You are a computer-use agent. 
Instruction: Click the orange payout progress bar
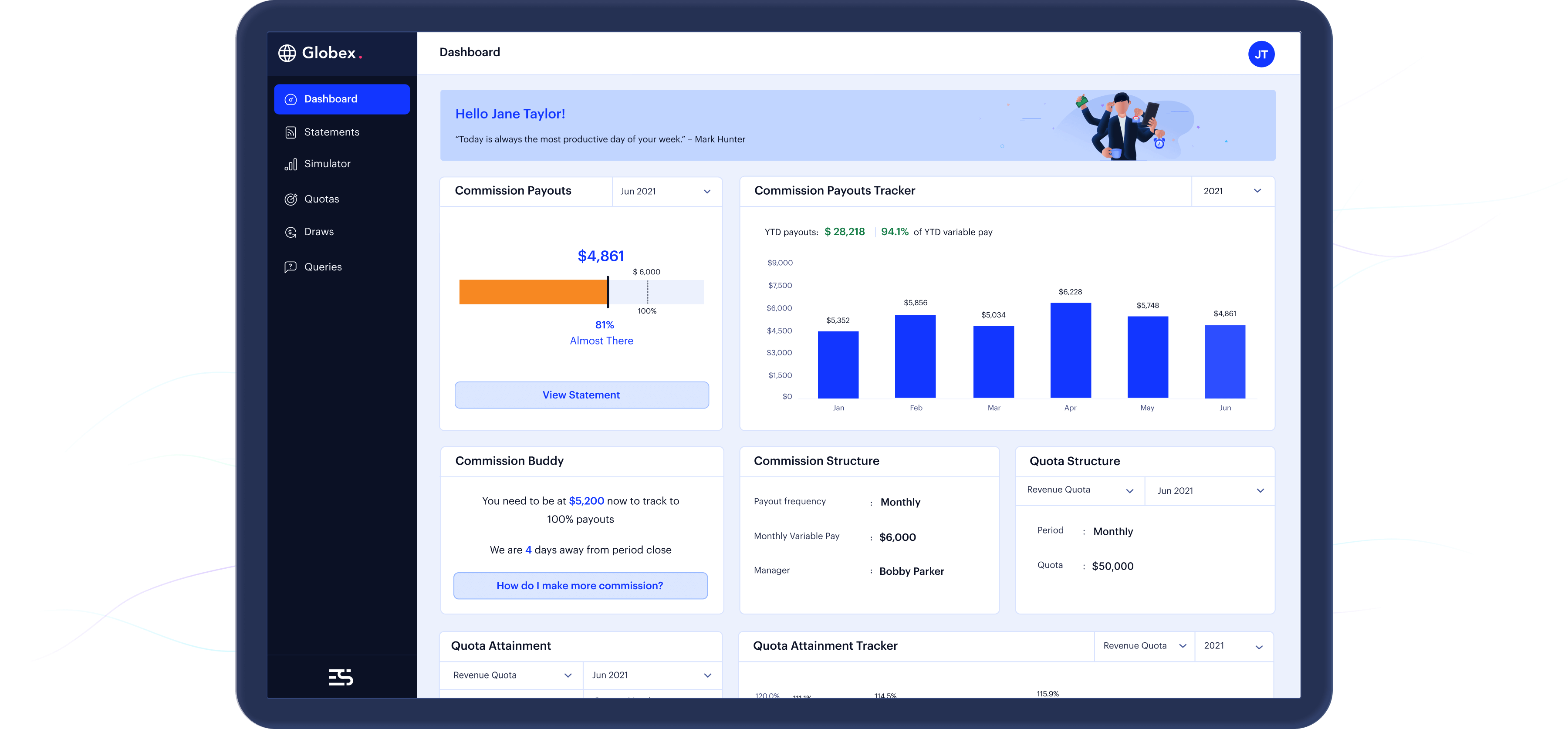533,292
